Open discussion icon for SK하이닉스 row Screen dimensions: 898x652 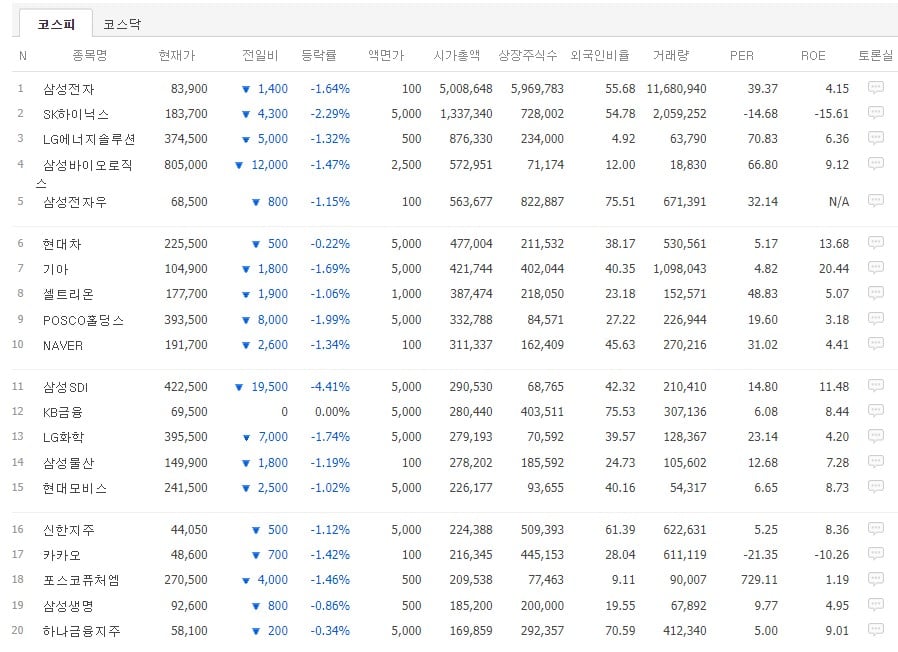point(875,113)
